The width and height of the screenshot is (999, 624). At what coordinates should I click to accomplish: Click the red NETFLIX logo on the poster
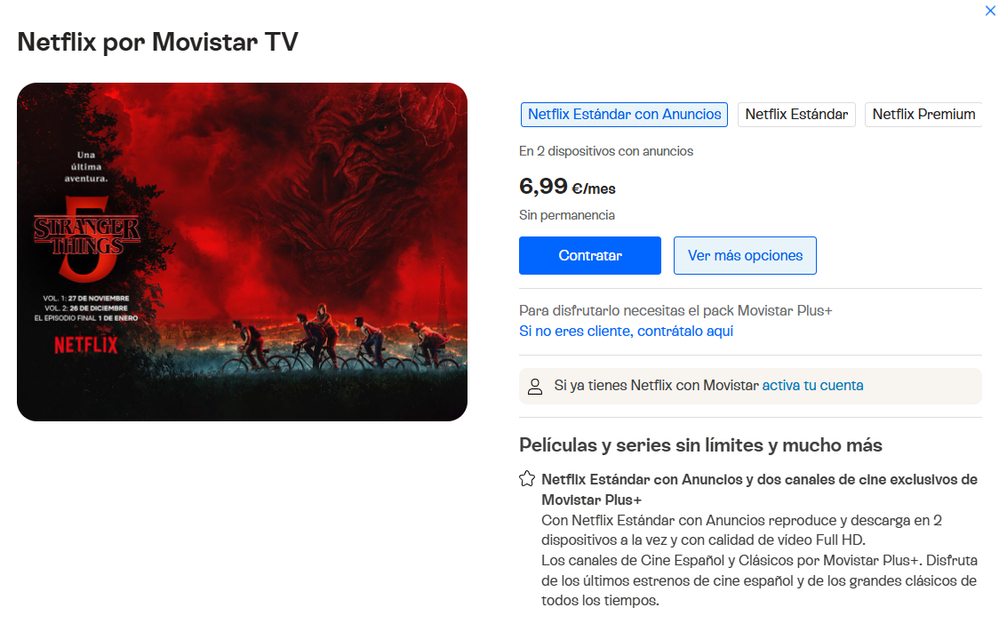click(86, 345)
